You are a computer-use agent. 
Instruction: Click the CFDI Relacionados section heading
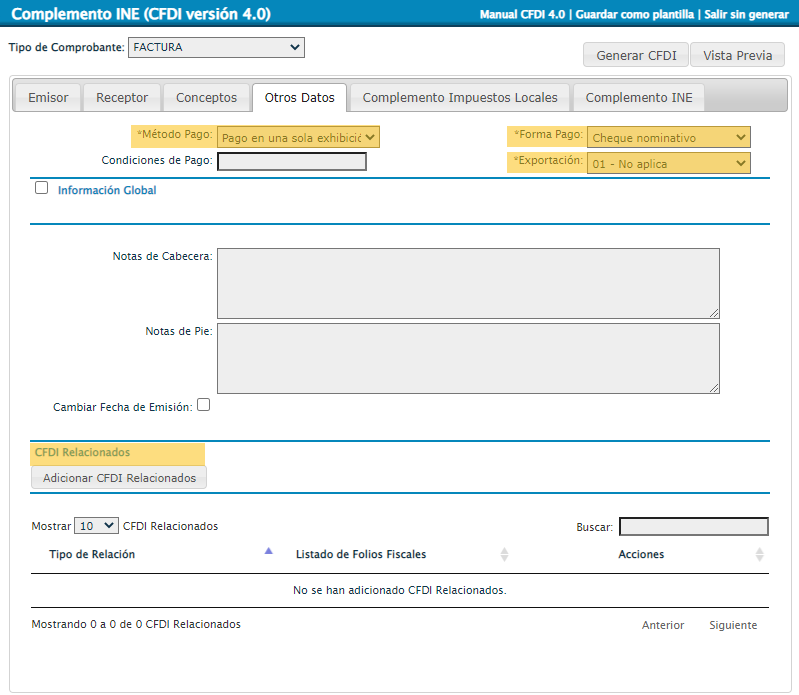click(83, 452)
